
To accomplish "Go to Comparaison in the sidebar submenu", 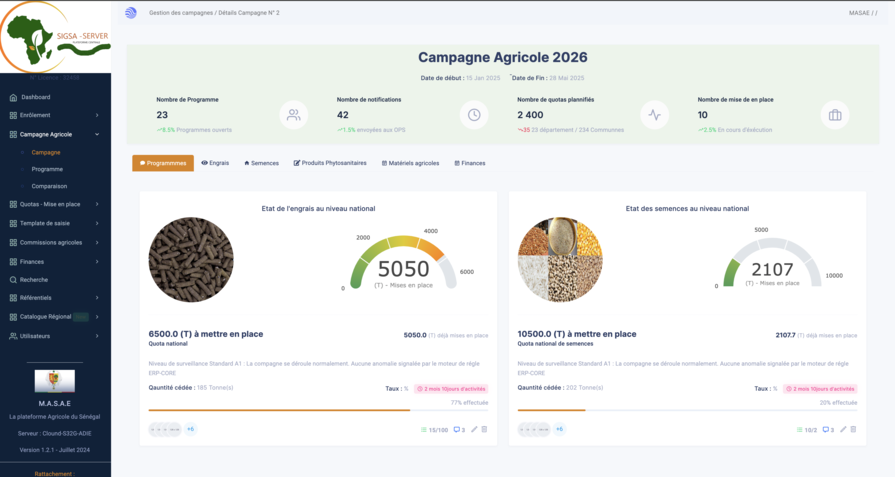I will tap(49, 186).
